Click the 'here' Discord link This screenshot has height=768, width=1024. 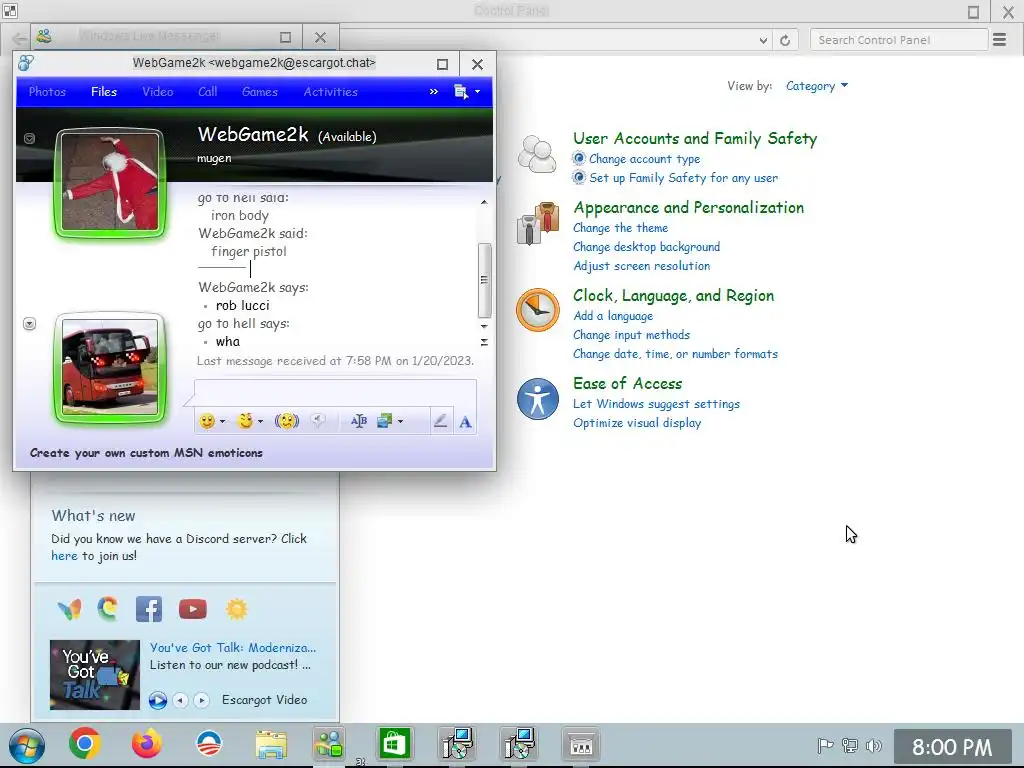[x=64, y=556]
